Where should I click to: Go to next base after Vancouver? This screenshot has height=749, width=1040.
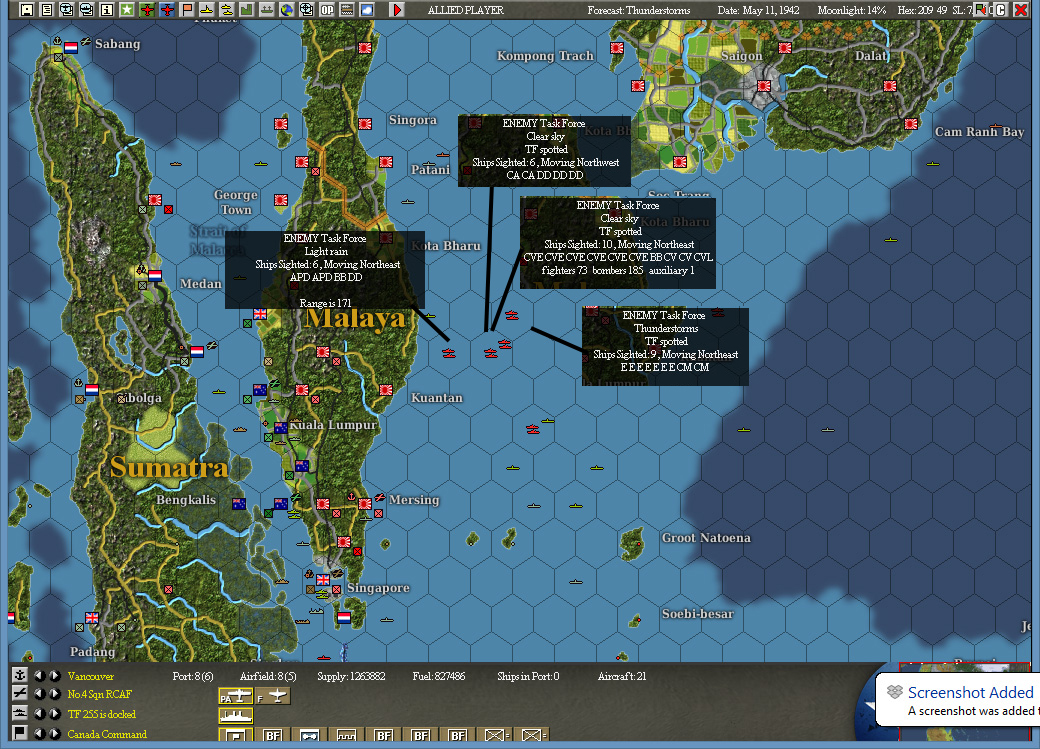click(x=55, y=676)
